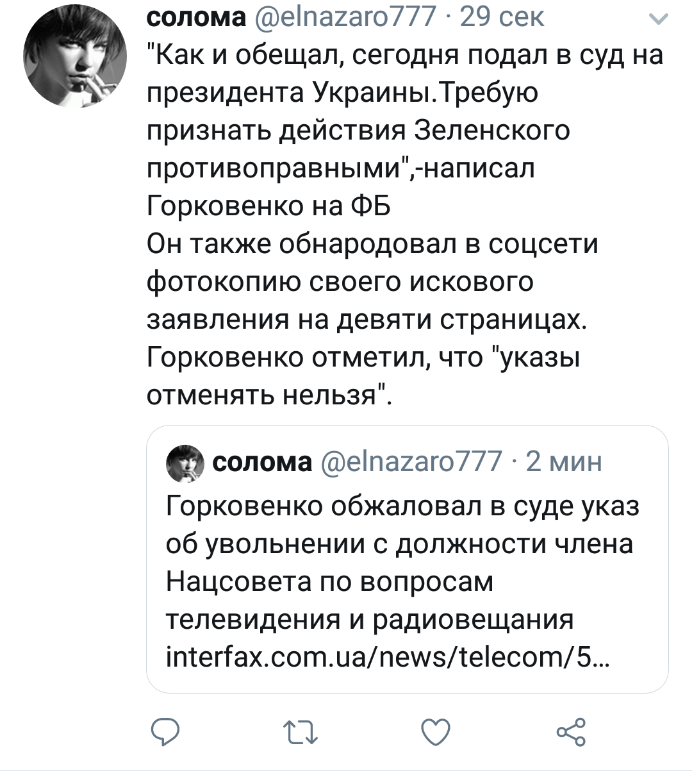Click the line "телевидения и радиовещания"
The image size is (692, 771).
click(x=369, y=622)
